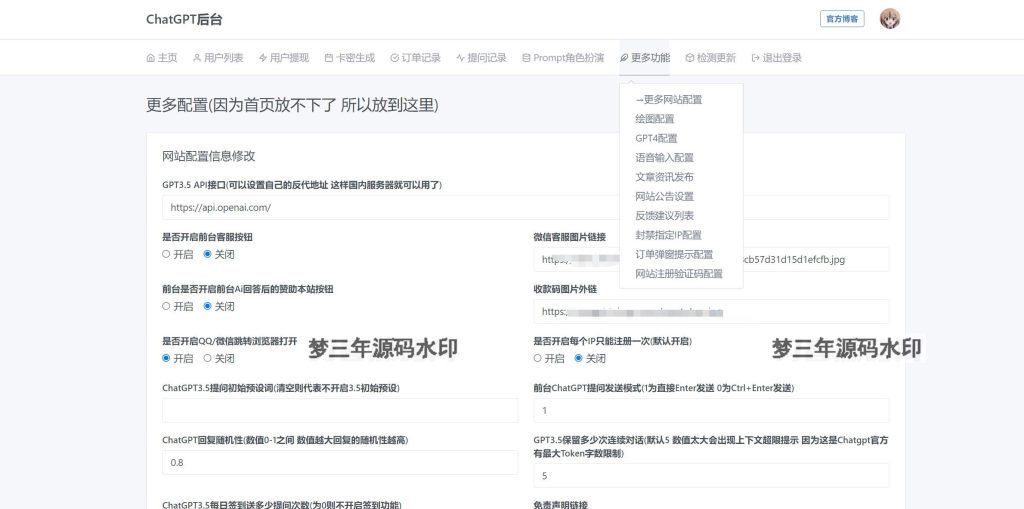1024x509 pixels.
Task: Click the logout icon beside 退出登录
Action: tap(756, 58)
